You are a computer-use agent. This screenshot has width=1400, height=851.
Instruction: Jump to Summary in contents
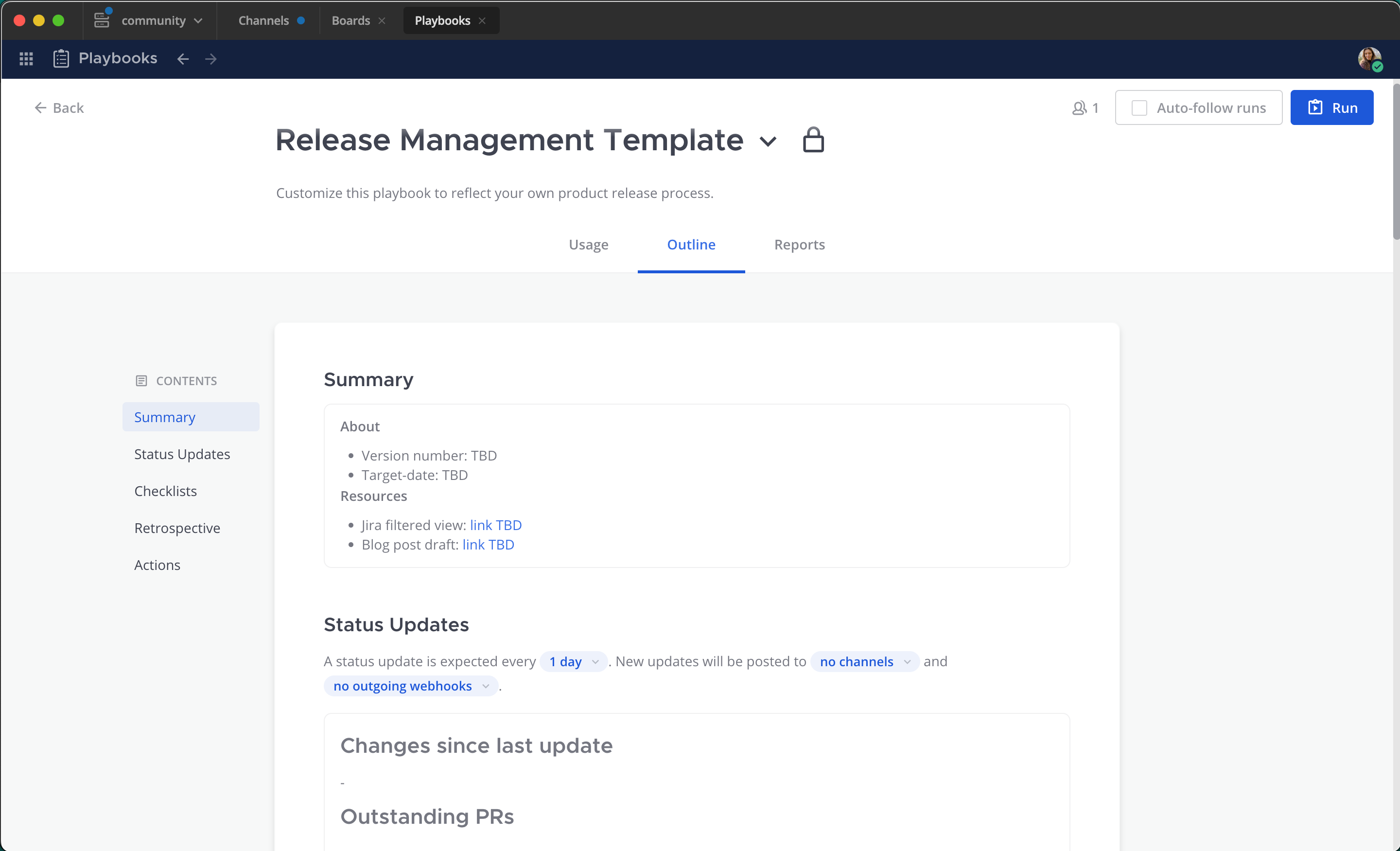click(x=191, y=417)
